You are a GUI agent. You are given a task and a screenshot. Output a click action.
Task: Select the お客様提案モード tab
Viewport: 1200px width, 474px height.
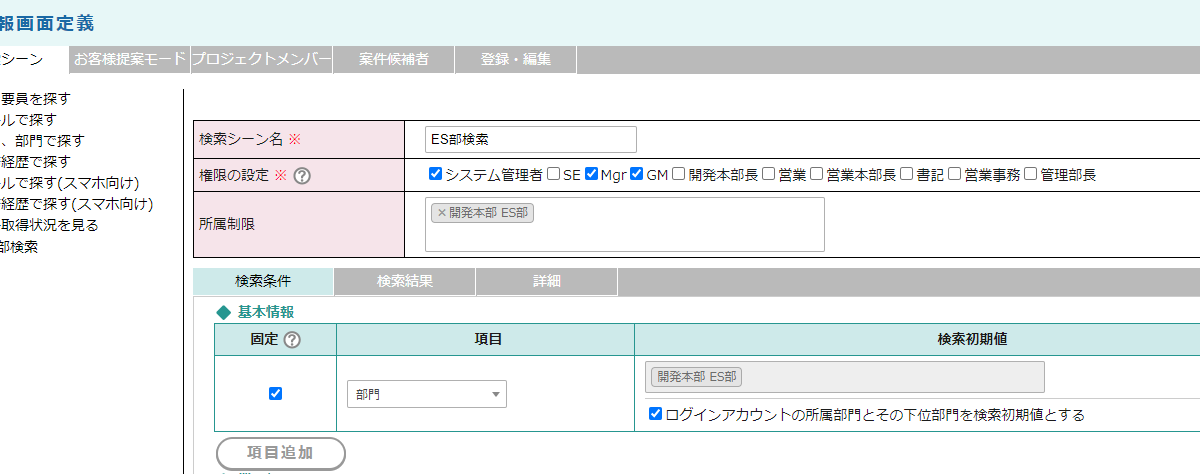130,59
